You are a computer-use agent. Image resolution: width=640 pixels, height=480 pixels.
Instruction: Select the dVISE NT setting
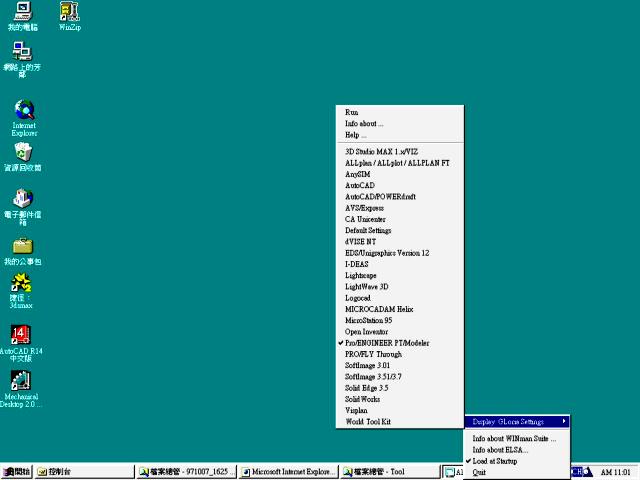[x=400, y=242]
